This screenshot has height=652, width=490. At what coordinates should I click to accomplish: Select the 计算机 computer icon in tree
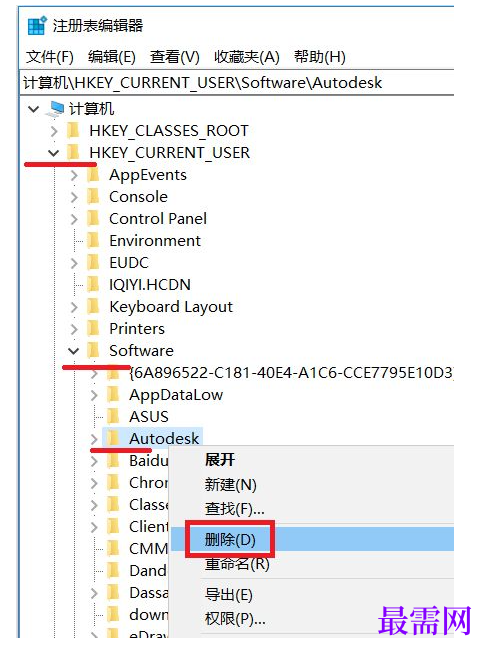55,109
